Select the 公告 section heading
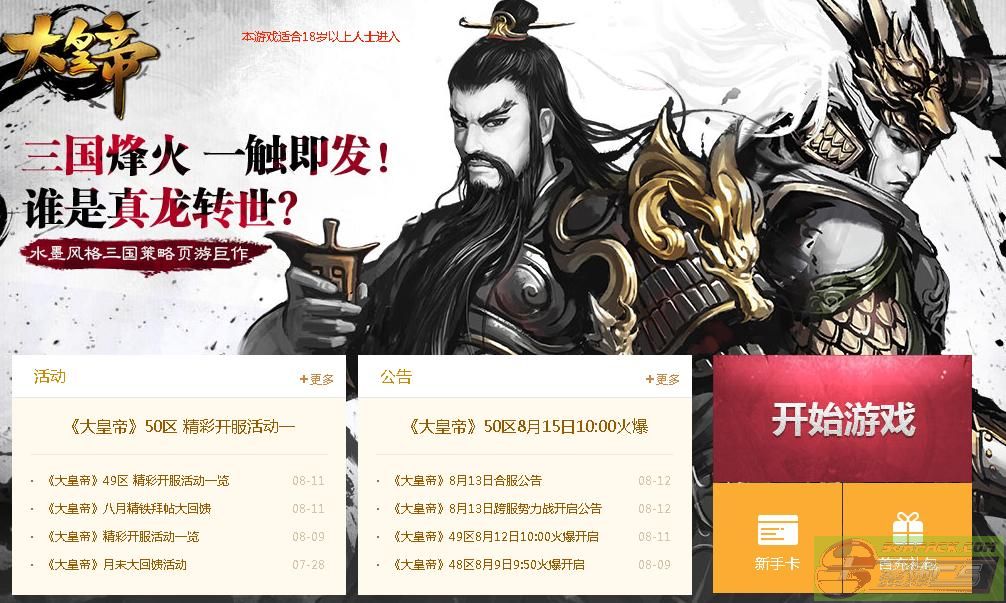 pyautogui.click(x=396, y=377)
